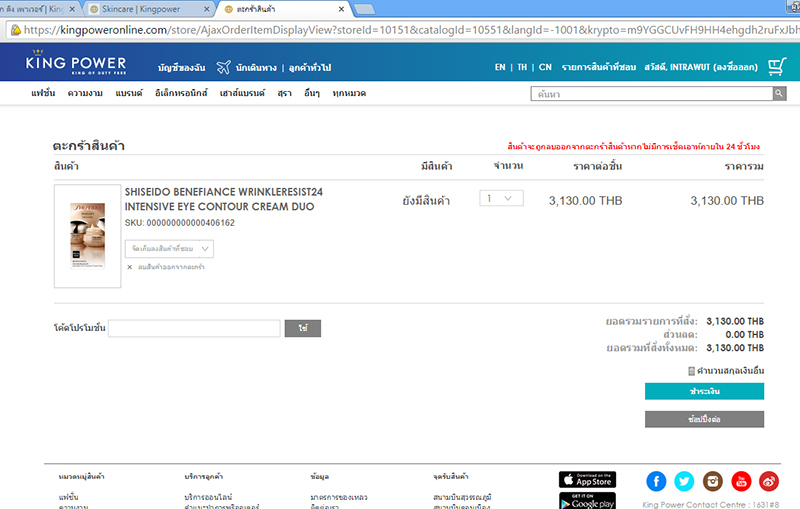Switch site language to EN
Screen dimensions: 800x509
[500, 67]
